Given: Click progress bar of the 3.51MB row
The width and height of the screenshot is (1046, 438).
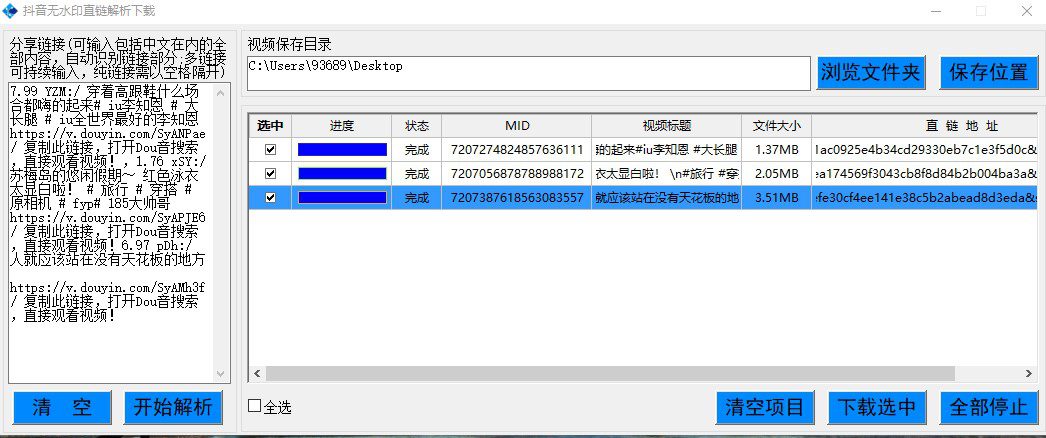Looking at the screenshot, I should (342, 198).
